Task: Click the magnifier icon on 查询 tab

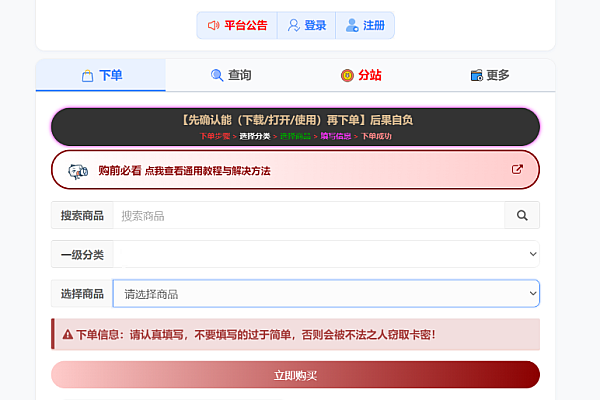Action: 217,75
